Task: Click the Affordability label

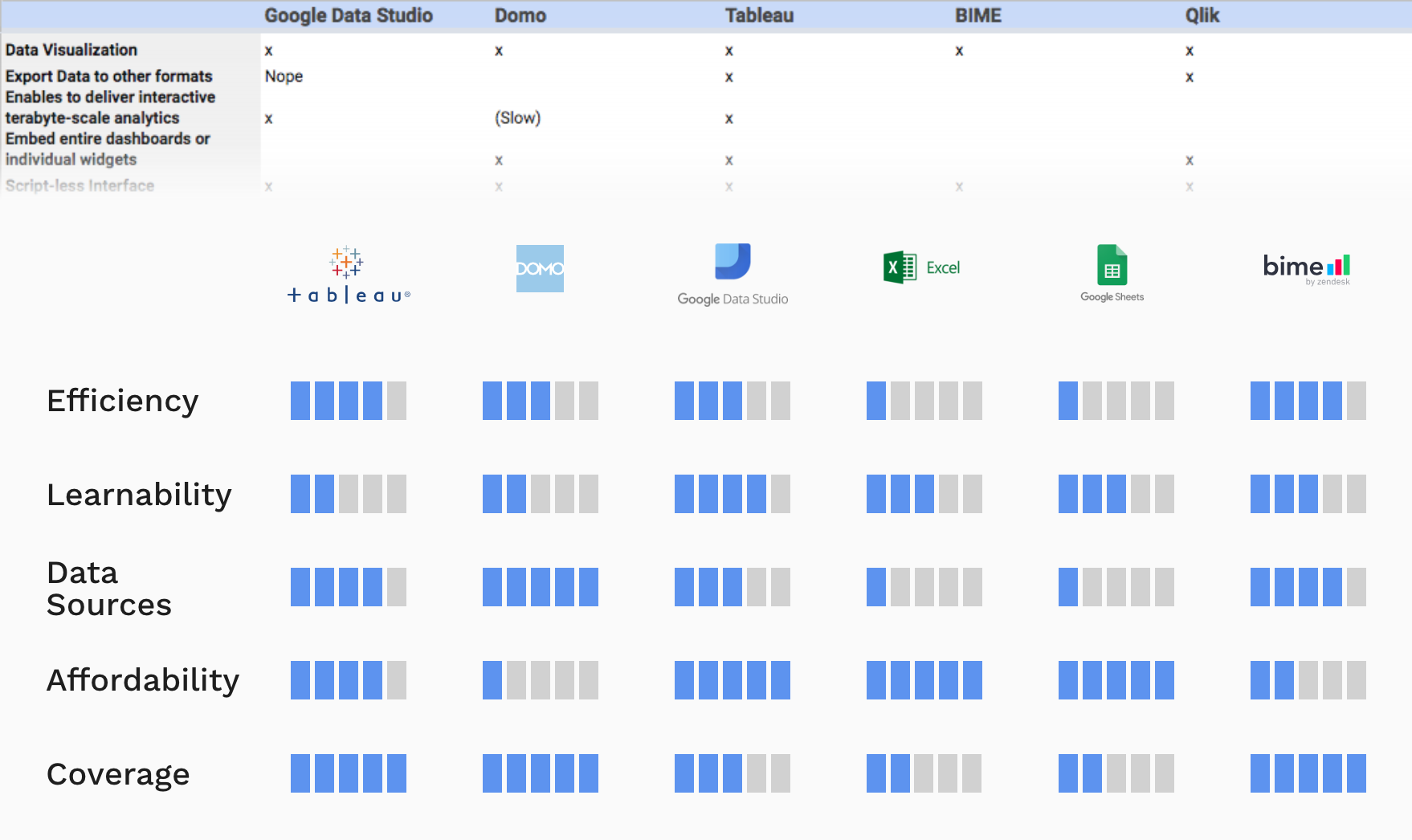Action: (143, 680)
